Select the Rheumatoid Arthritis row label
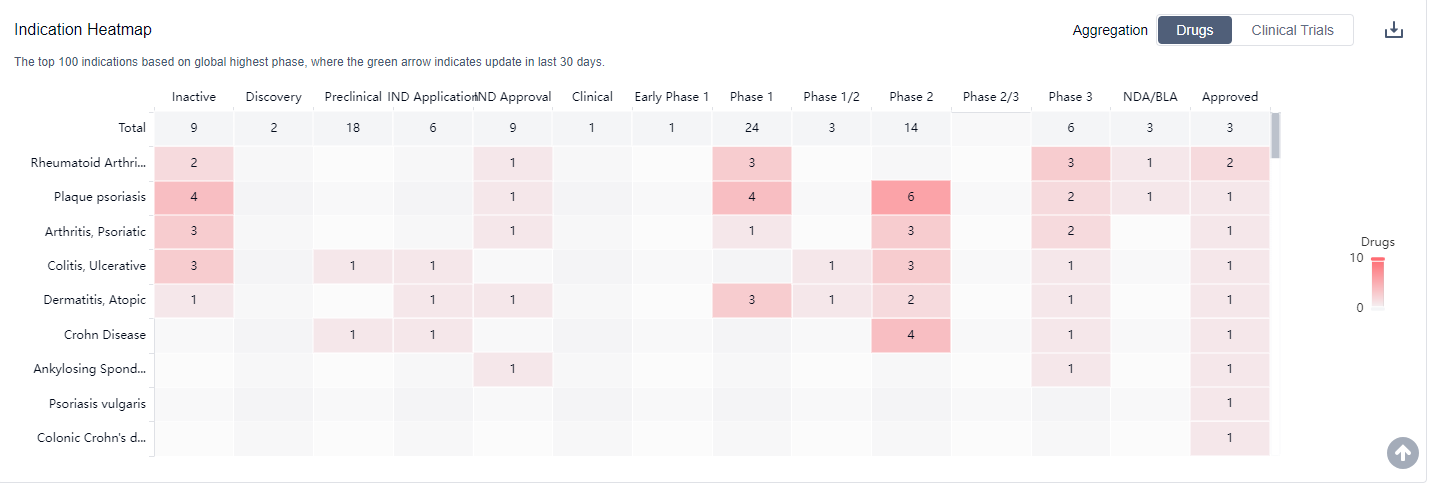The image size is (1432, 487). (x=88, y=162)
